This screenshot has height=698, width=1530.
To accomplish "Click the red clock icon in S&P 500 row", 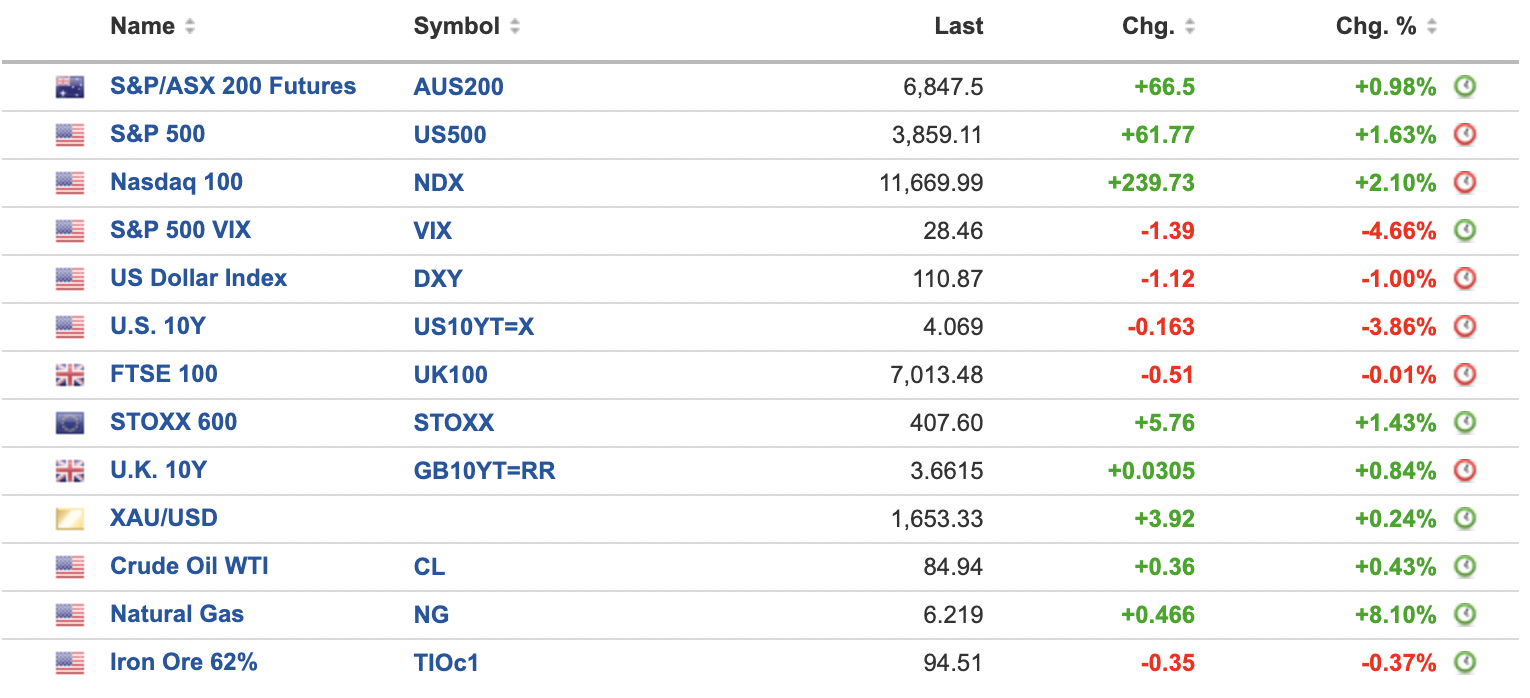I will click(1465, 135).
